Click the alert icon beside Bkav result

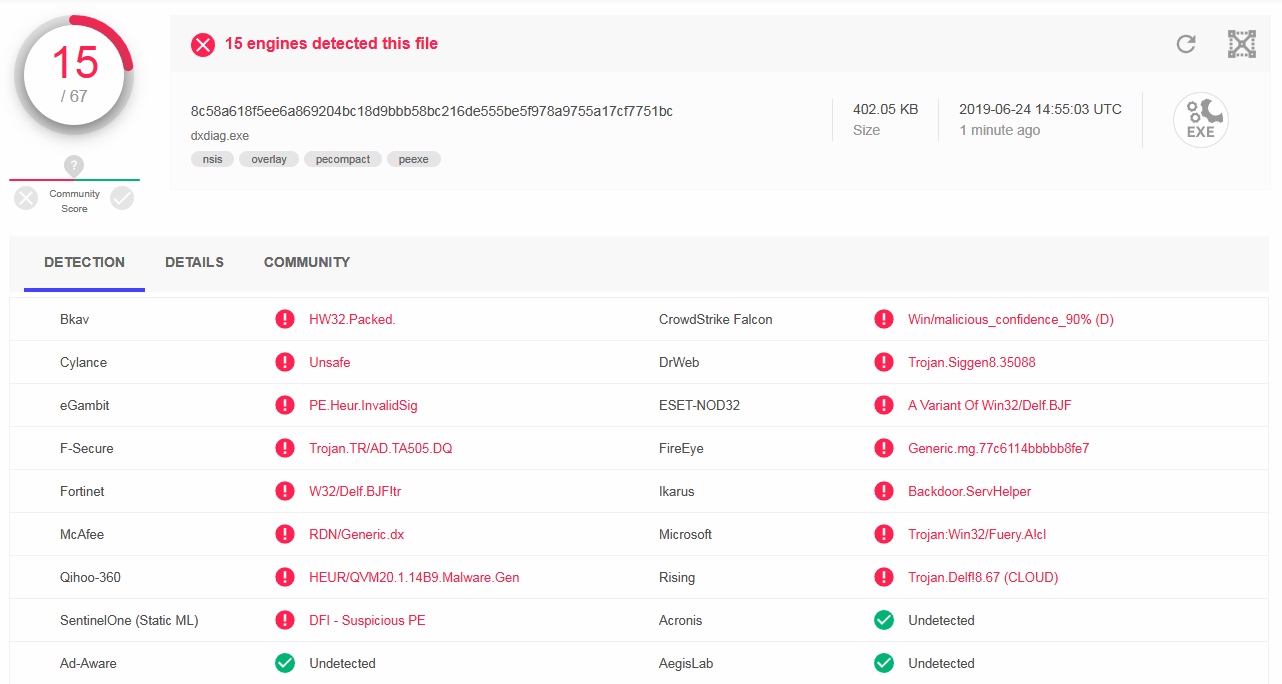[285, 319]
